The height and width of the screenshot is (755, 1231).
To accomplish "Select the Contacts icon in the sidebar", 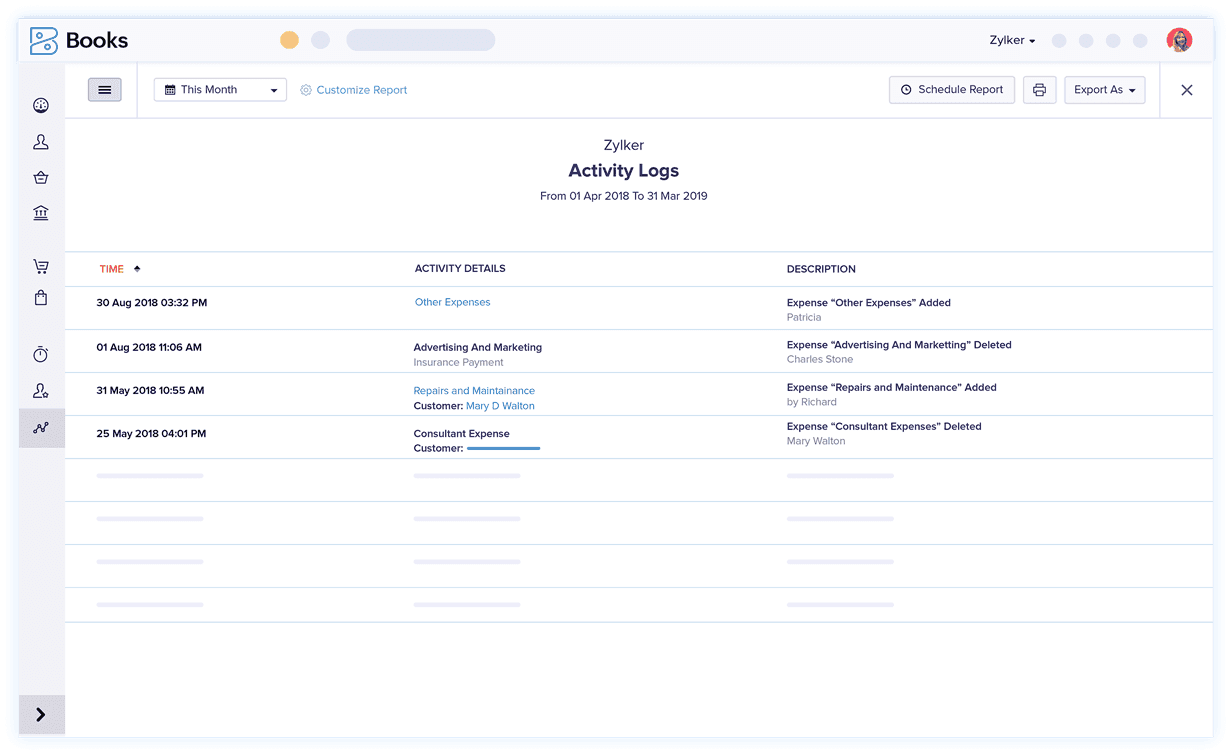I will coord(40,141).
